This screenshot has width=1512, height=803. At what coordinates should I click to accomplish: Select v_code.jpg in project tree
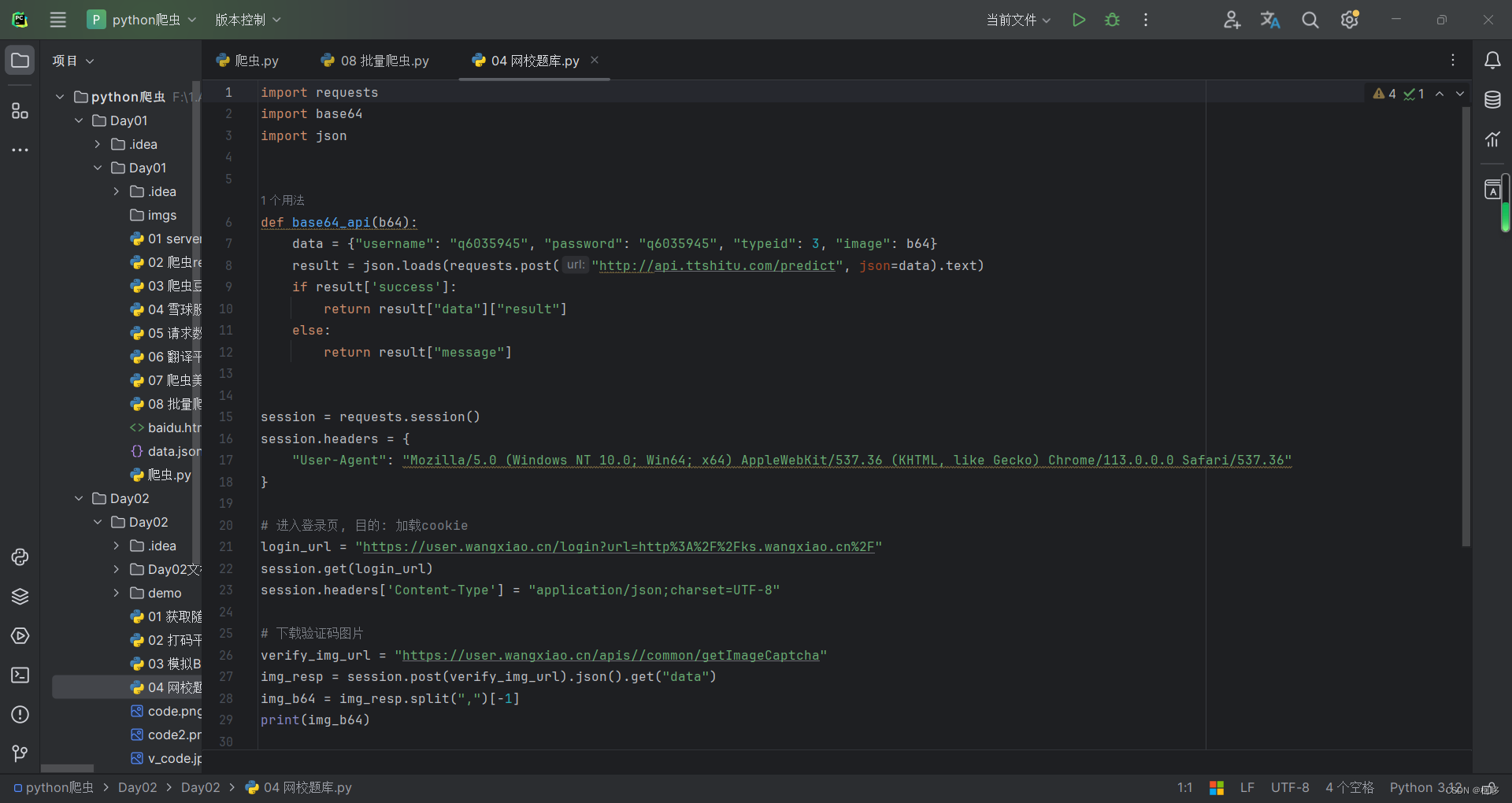165,758
